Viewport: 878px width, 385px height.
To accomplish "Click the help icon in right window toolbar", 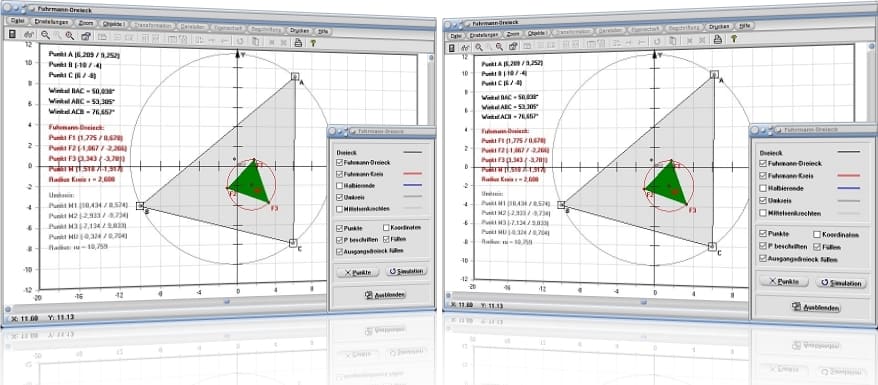I will tap(733, 39).
